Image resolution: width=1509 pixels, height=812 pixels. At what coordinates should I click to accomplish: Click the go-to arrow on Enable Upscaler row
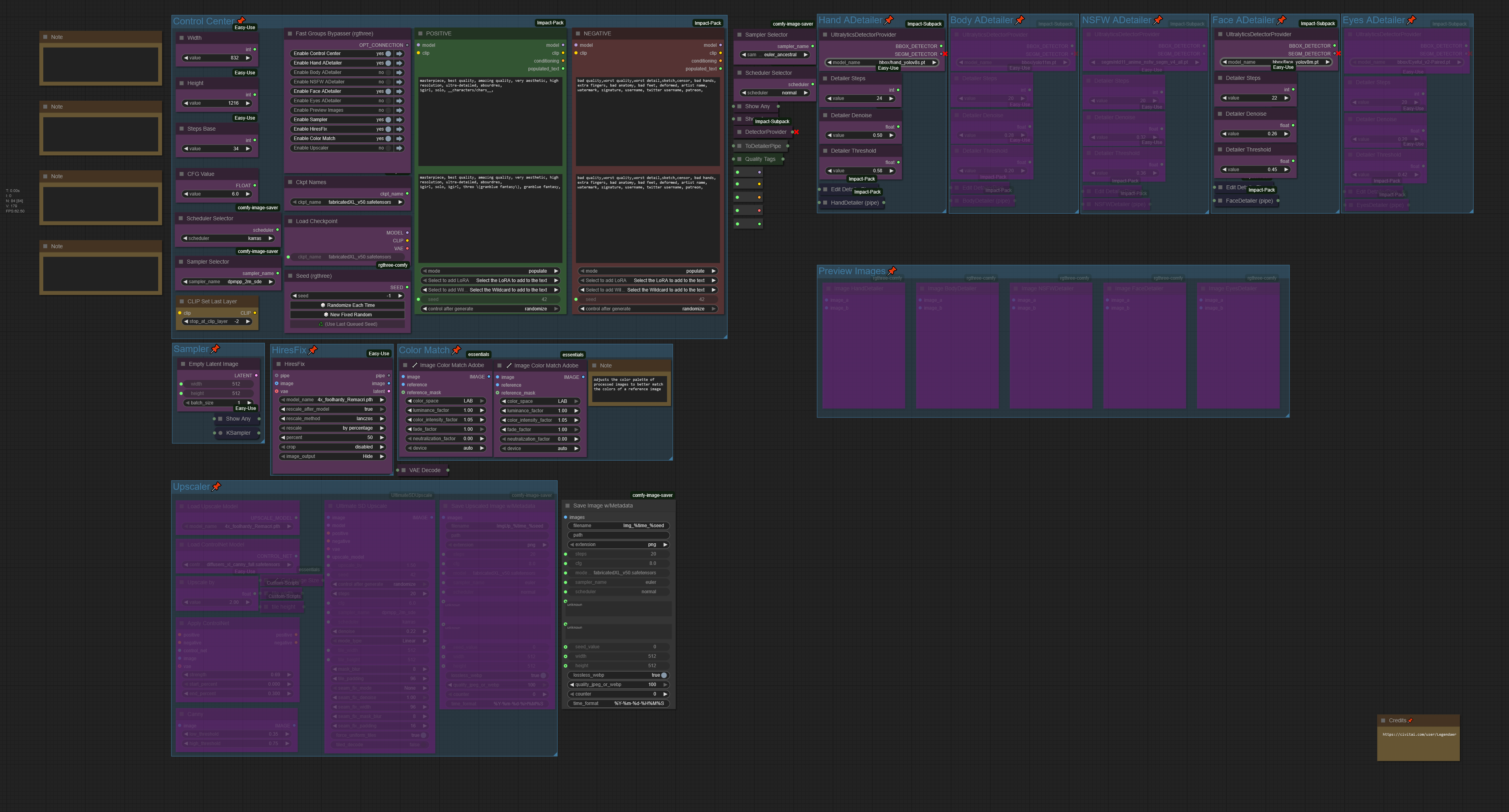399,148
